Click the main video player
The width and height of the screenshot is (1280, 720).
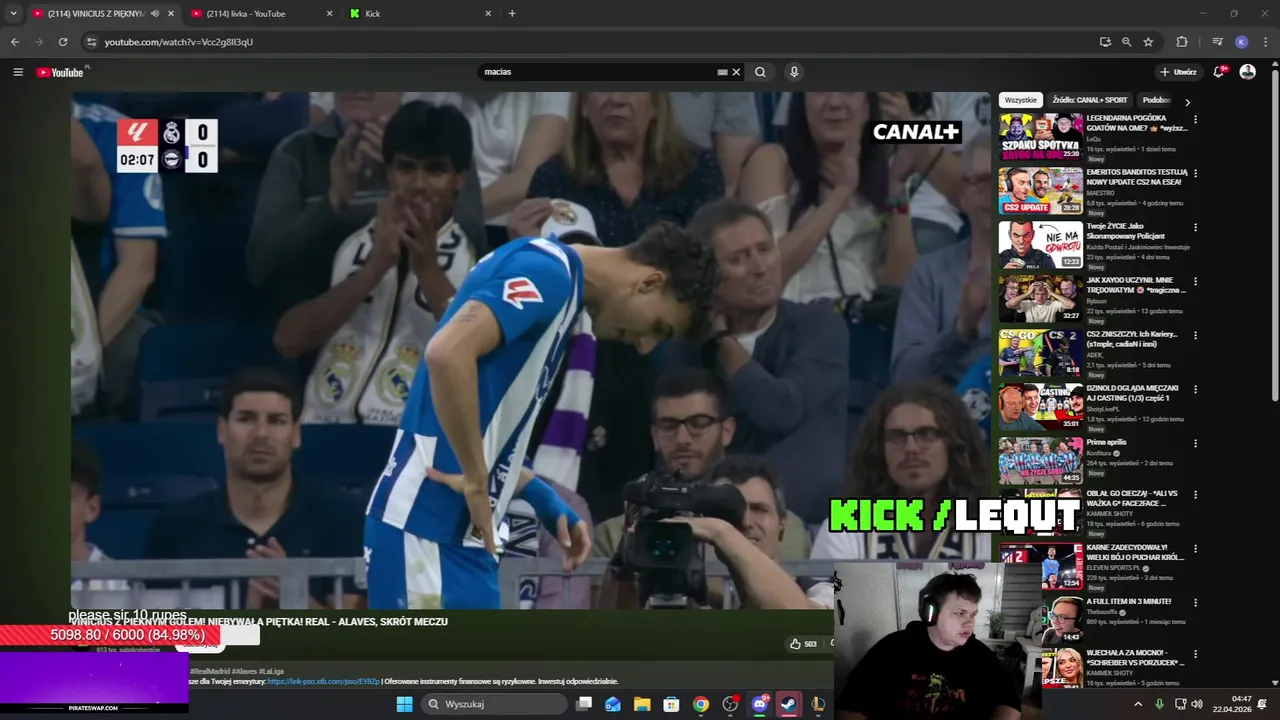click(530, 350)
